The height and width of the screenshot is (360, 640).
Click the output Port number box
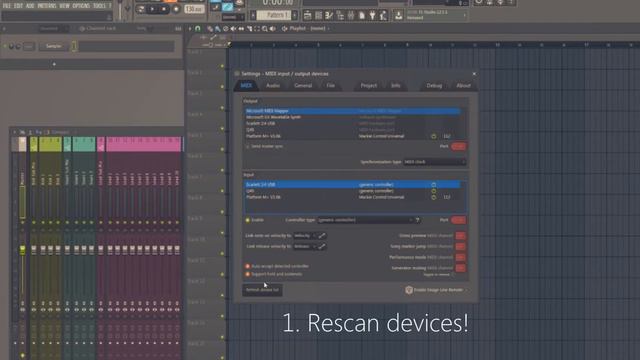458,146
